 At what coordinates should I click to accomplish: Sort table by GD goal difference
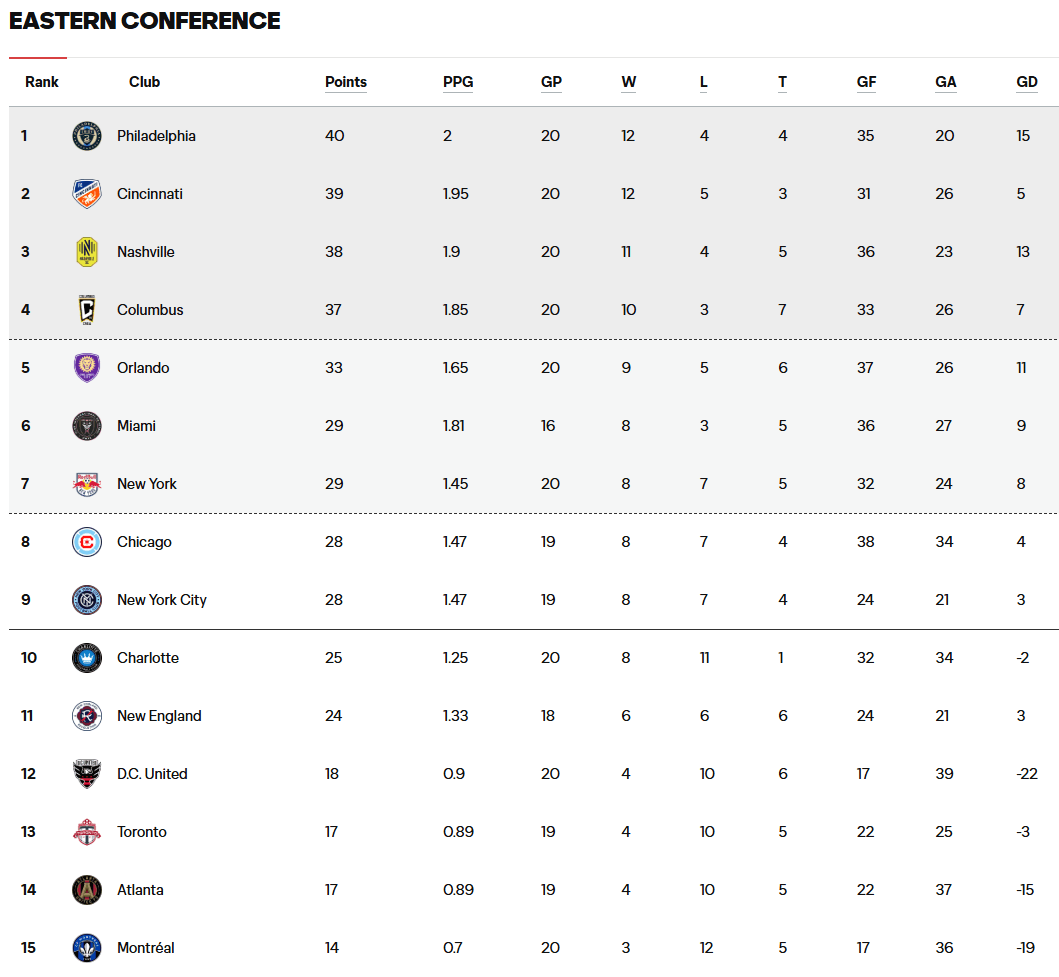pyautogui.click(x=1027, y=82)
